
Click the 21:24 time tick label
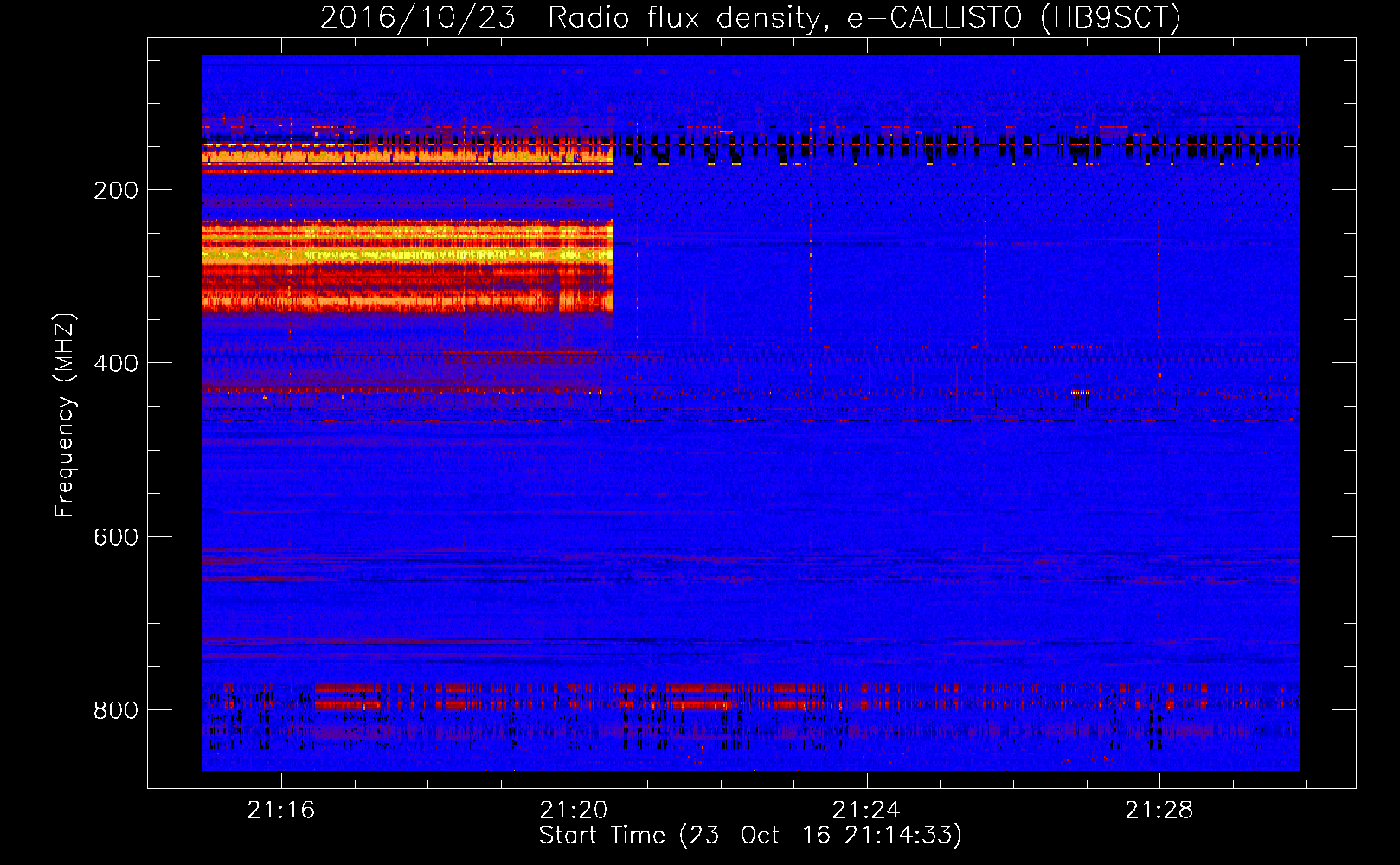click(865, 810)
